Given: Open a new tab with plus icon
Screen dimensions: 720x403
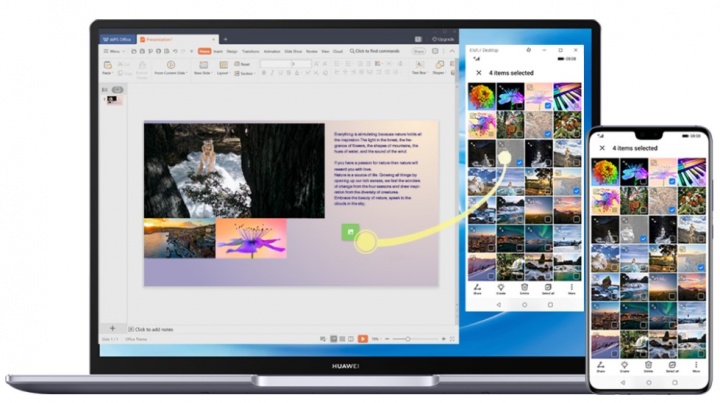Looking at the screenshot, I should coord(225,39).
